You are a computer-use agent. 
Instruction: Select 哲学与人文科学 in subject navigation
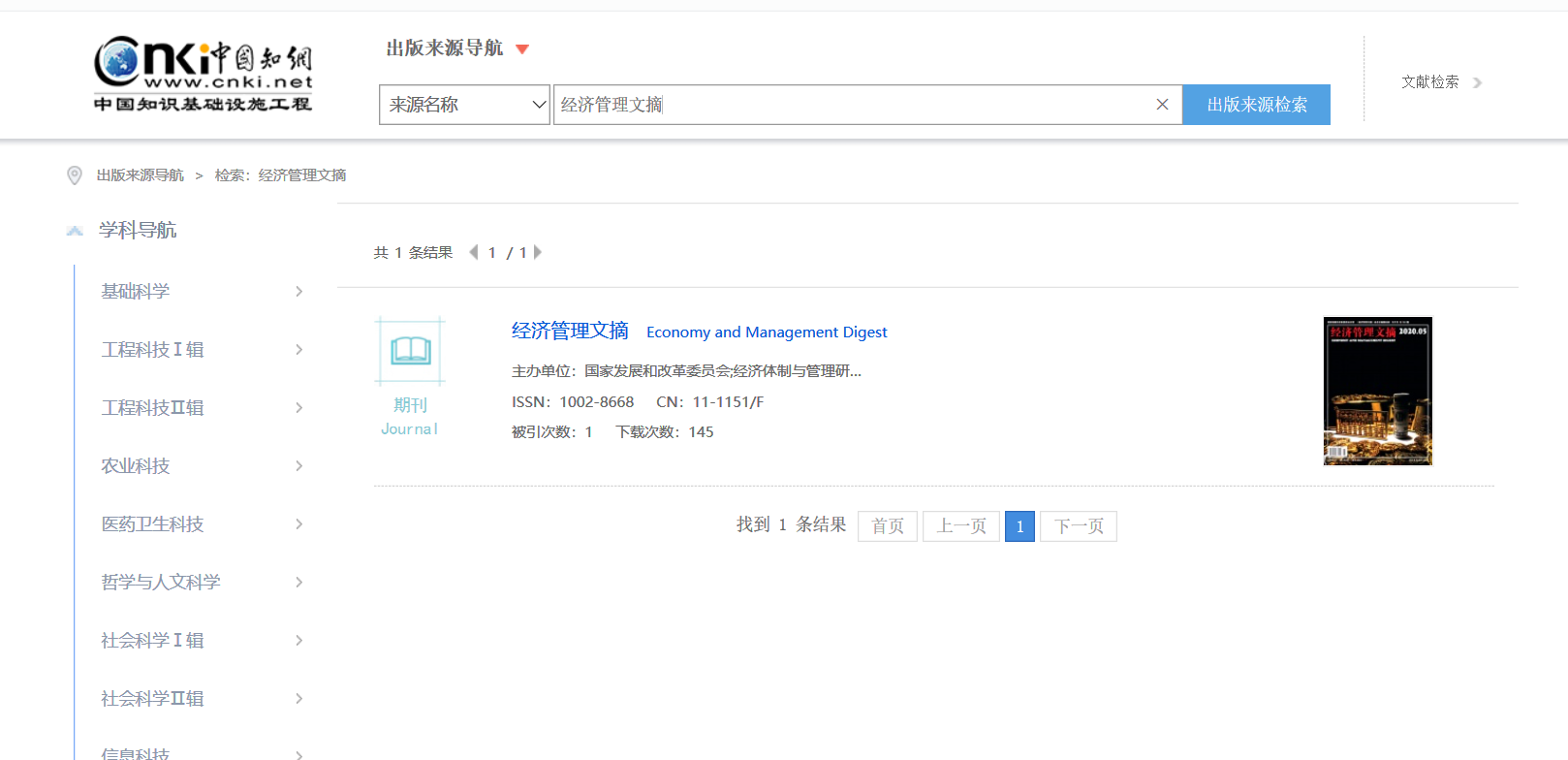[161, 583]
